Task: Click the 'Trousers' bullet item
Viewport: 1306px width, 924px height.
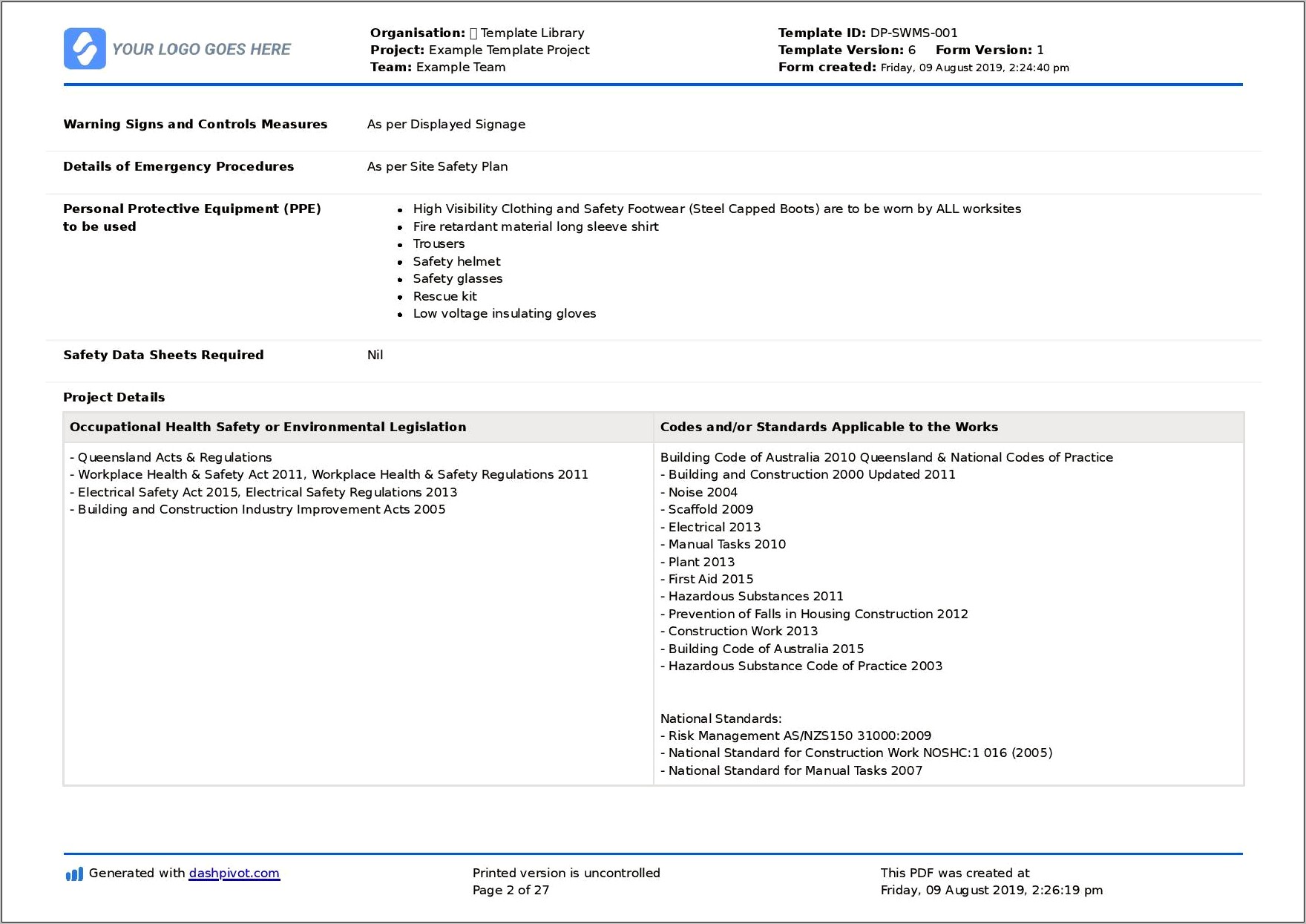Action: [x=439, y=243]
